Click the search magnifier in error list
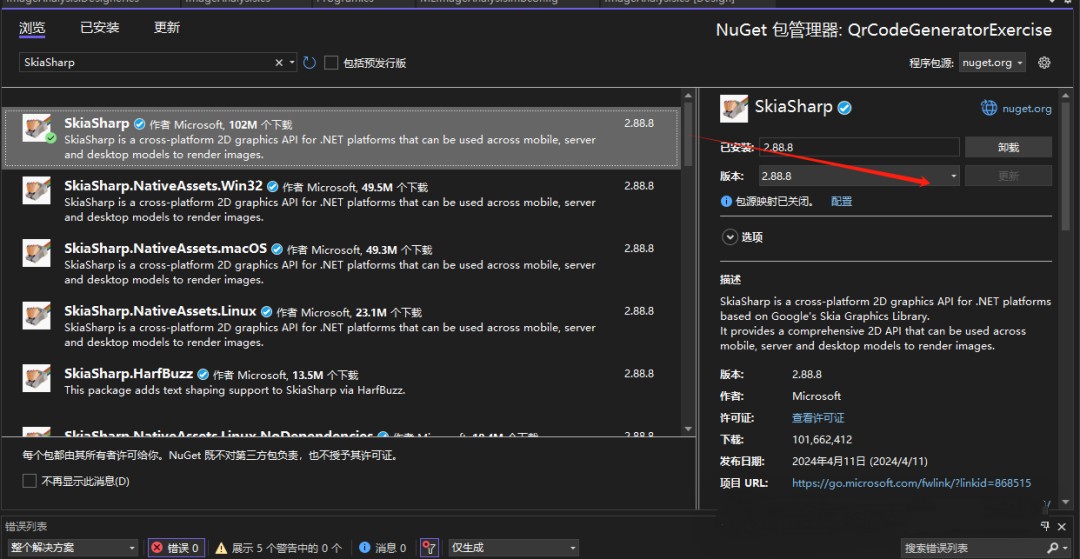This screenshot has height=559, width=1080. [1052, 548]
